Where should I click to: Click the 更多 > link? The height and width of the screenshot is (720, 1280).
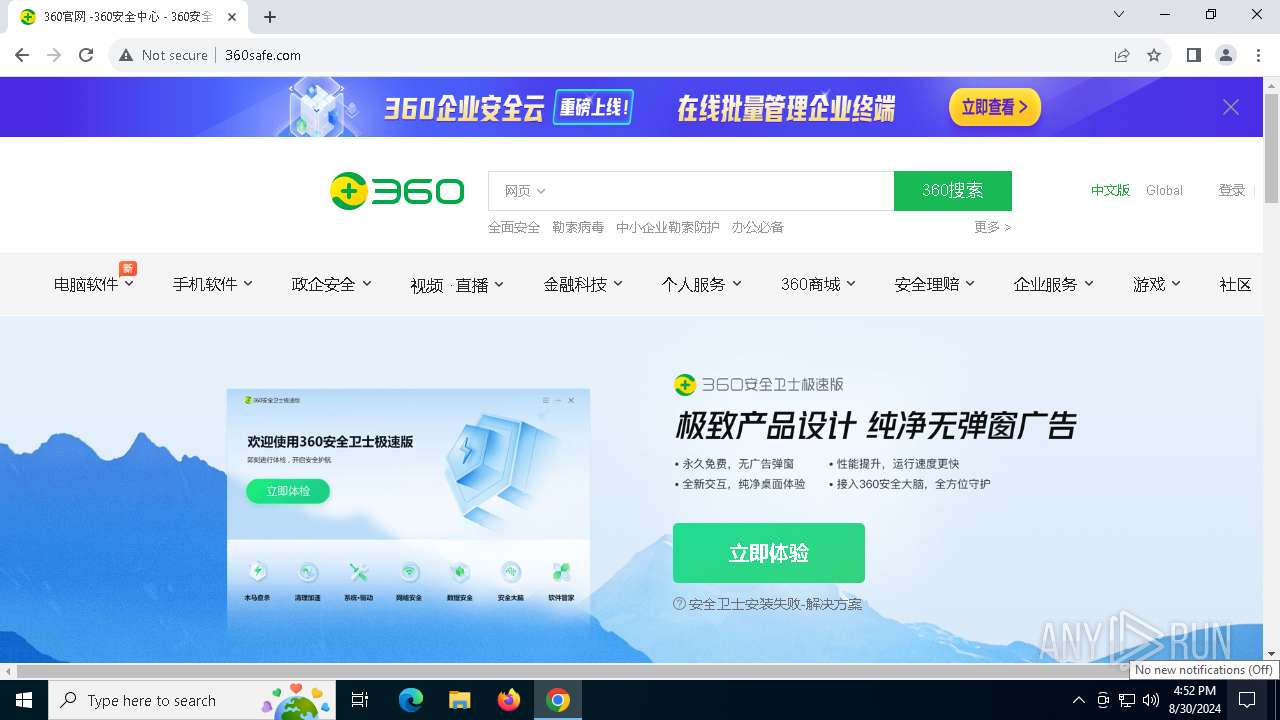[993, 227]
